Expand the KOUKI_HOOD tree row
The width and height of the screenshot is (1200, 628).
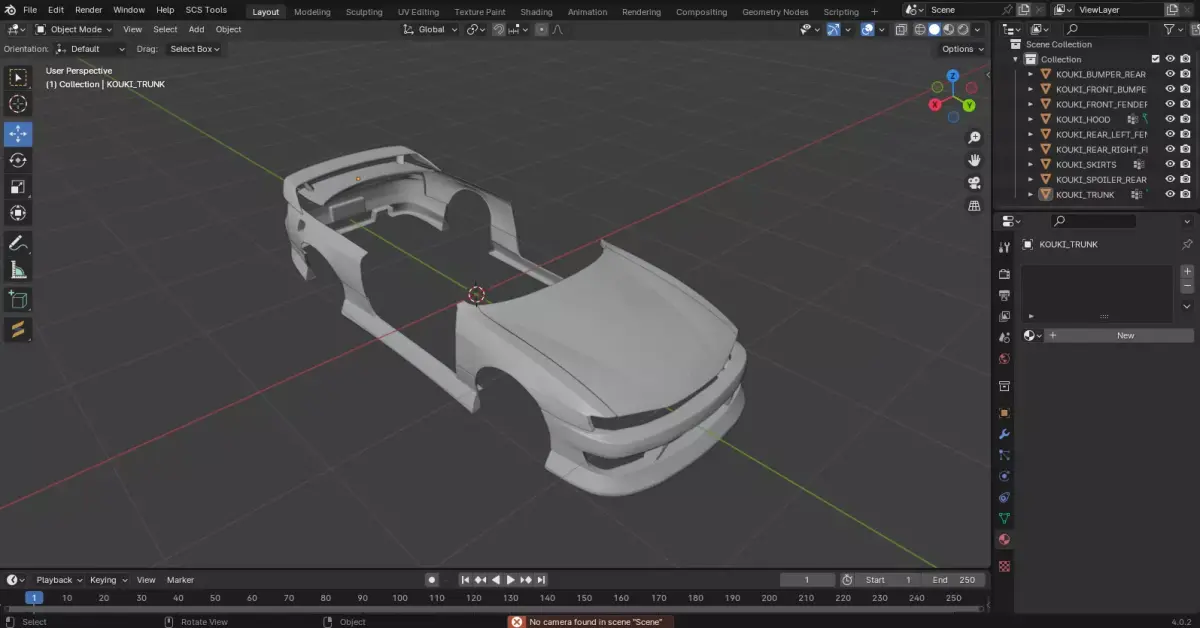[1031, 119]
